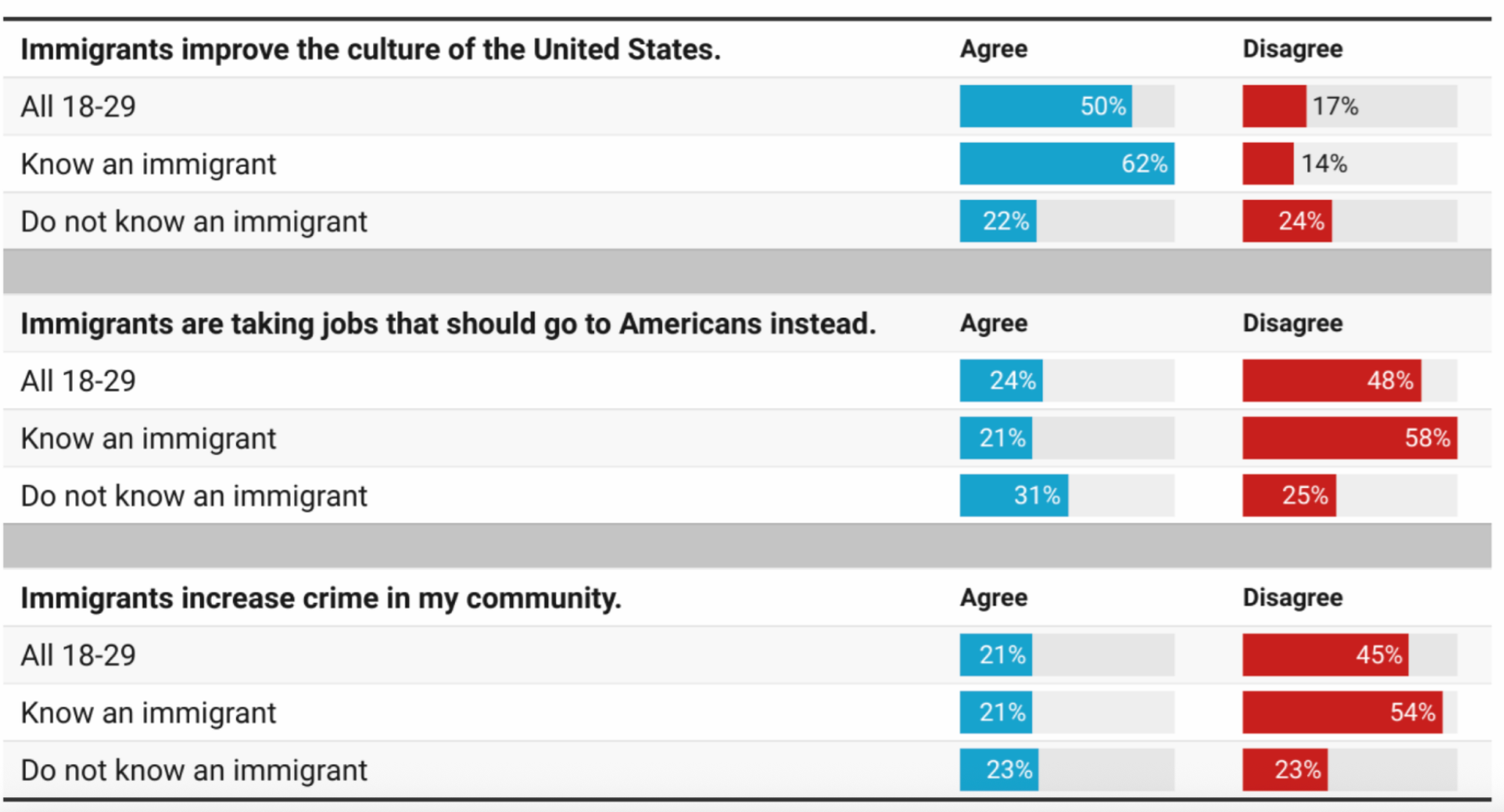The height and width of the screenshot is (812, 1504).
Task: Select the 31% blue agree bar
Action: pyautogui.click(x=1014, y=495)
